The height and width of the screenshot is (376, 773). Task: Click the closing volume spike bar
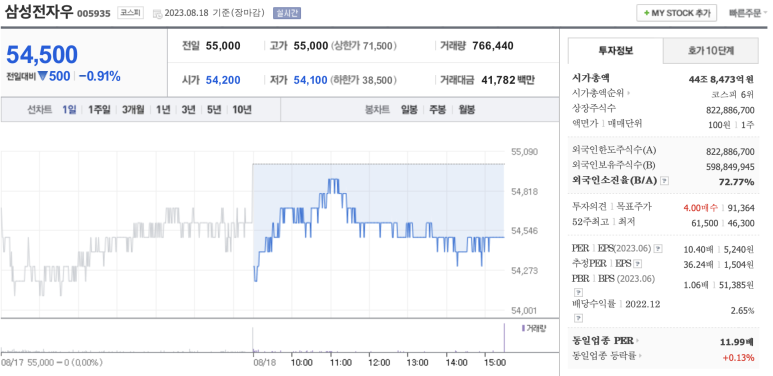504,338
